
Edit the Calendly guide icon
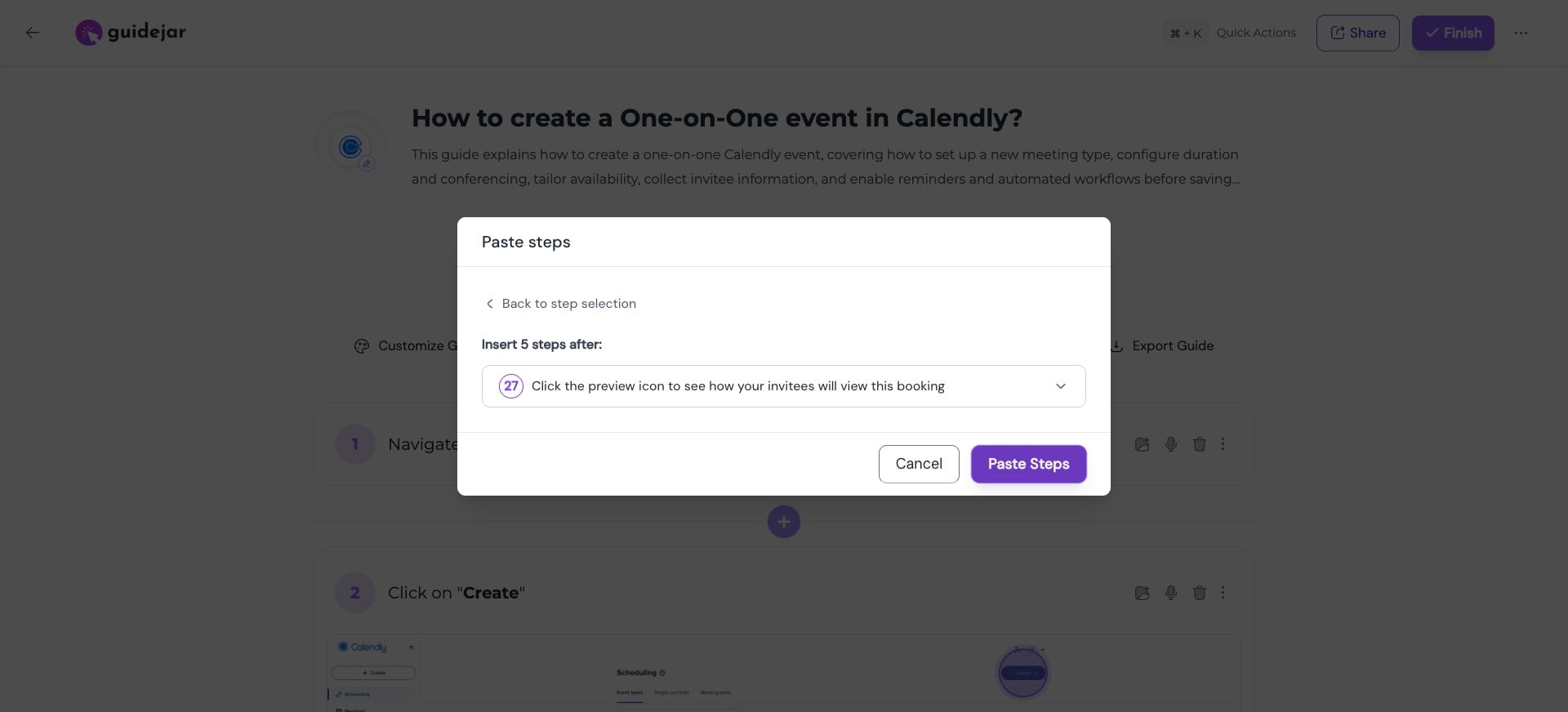(x=367, y=163)
